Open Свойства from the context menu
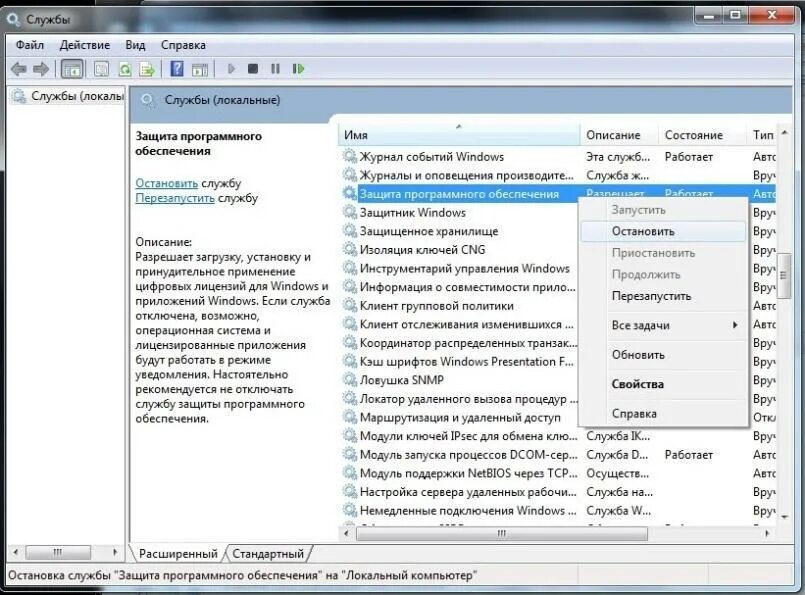This screenshot has width=805, height=595. tap(663, 384)
